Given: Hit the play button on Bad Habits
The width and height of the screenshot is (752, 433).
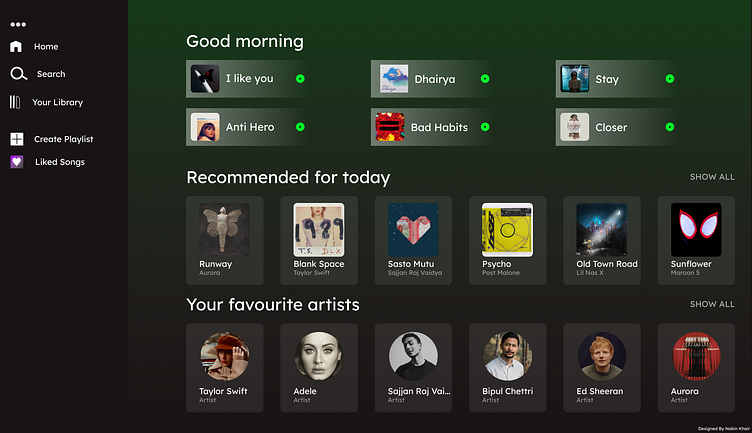Looking at the screenshot, I should [x=485, y=127].
